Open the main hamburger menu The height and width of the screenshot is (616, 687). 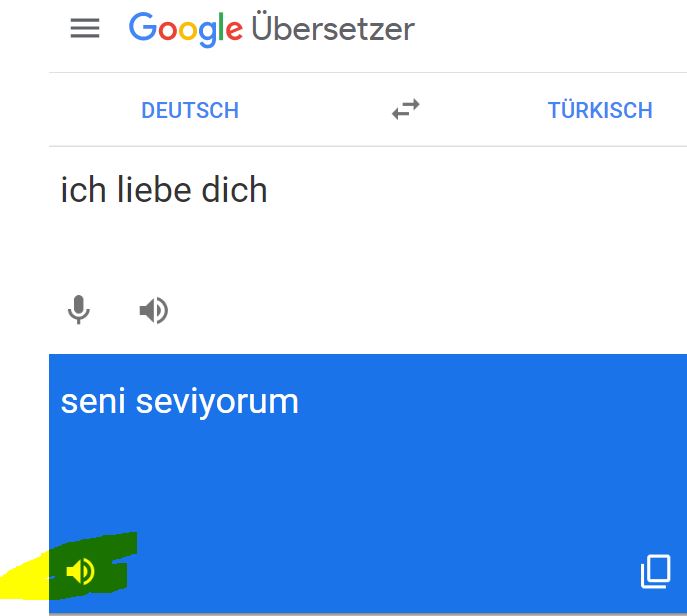pos(85,28)
